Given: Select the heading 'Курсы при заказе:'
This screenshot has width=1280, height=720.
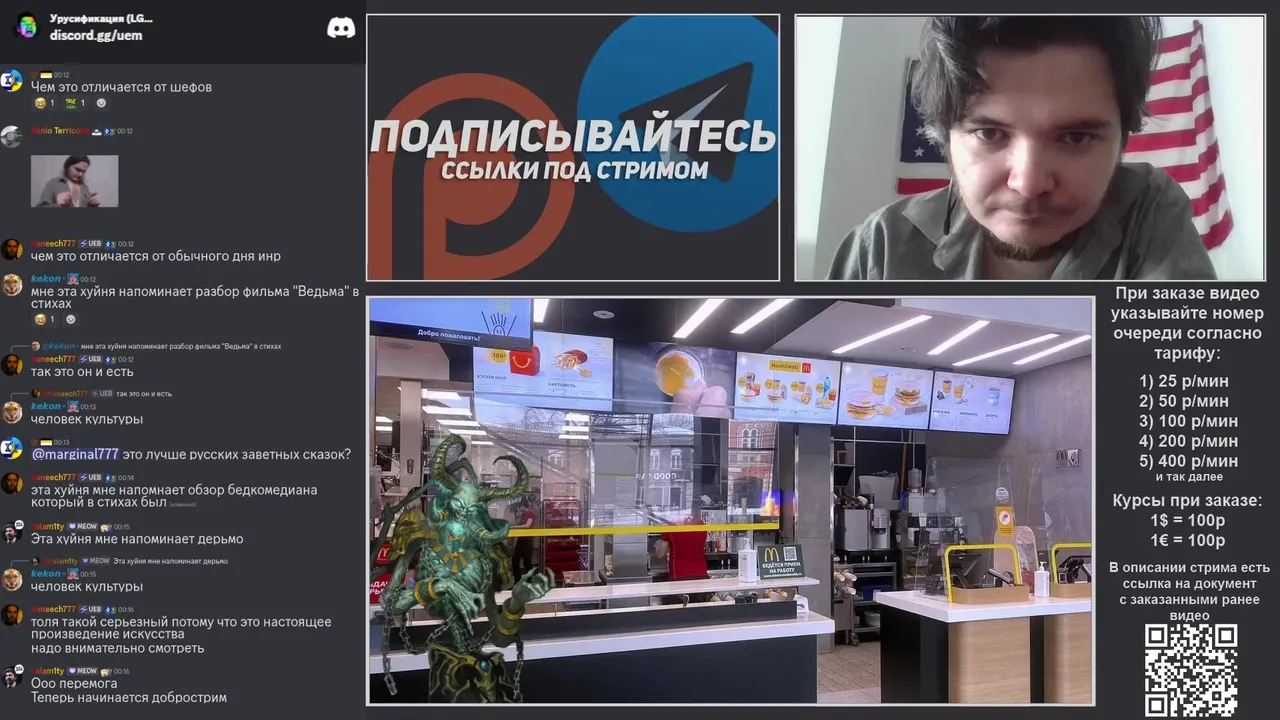Looking at the screenshot, I should point(1188,501).
